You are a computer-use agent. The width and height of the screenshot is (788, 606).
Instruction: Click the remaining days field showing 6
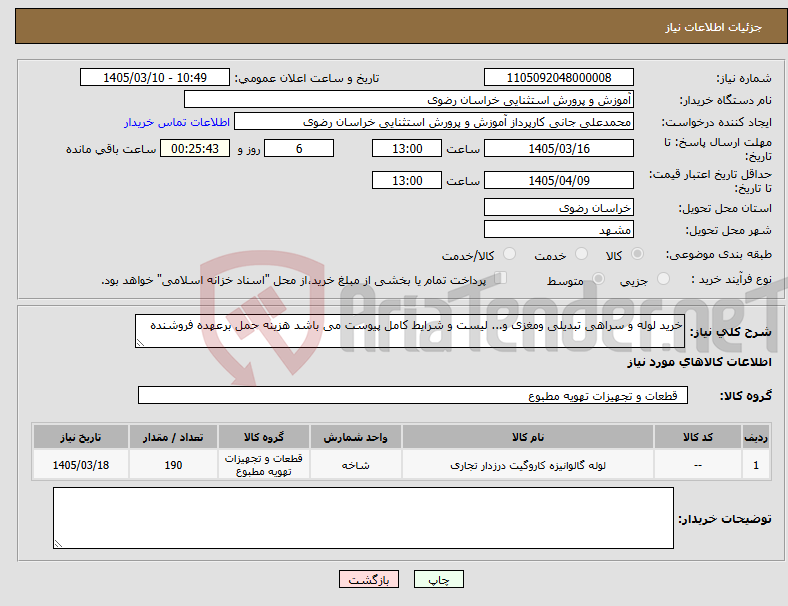299,149
